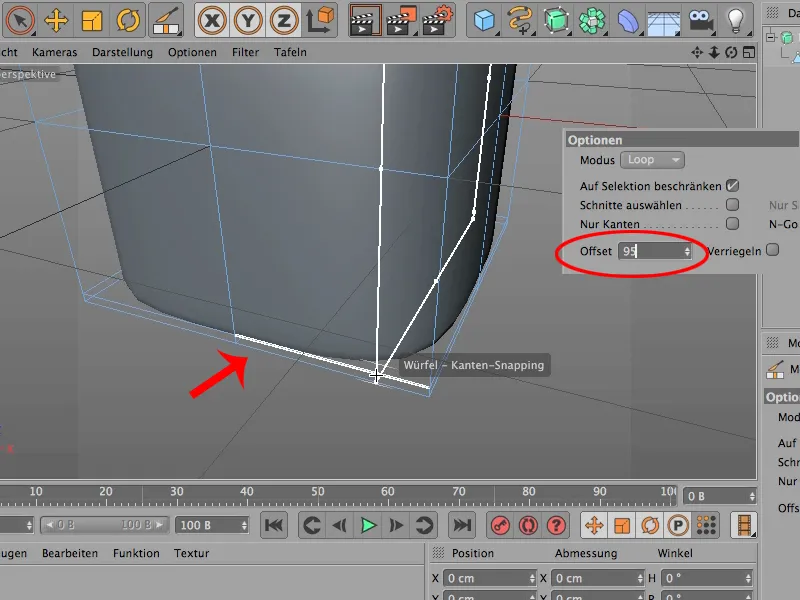Screen dimensions: 800x600
Task: Toggle Y axis lock
Action: (247, 20)
